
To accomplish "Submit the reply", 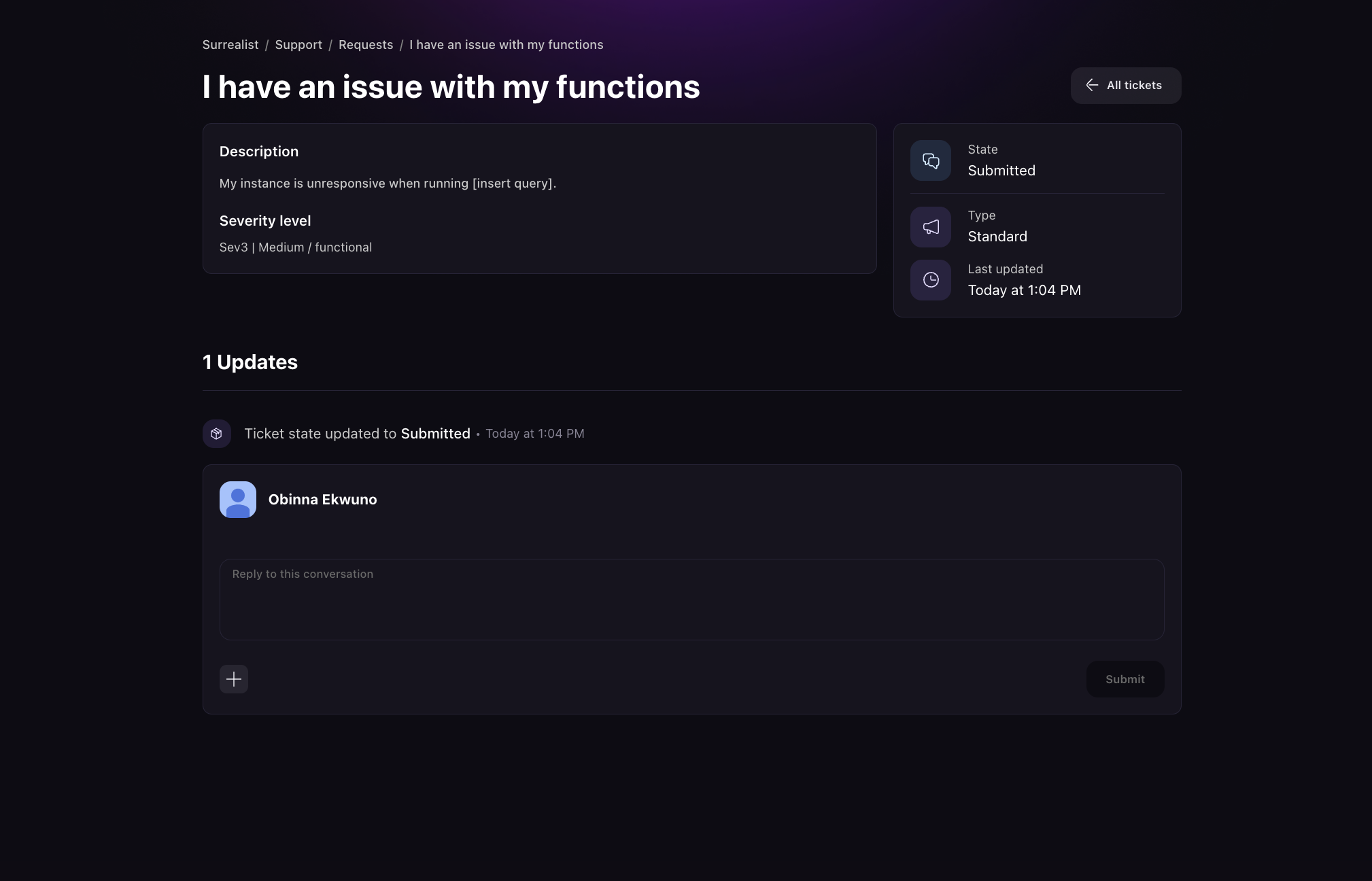I will pos(1125,679).
